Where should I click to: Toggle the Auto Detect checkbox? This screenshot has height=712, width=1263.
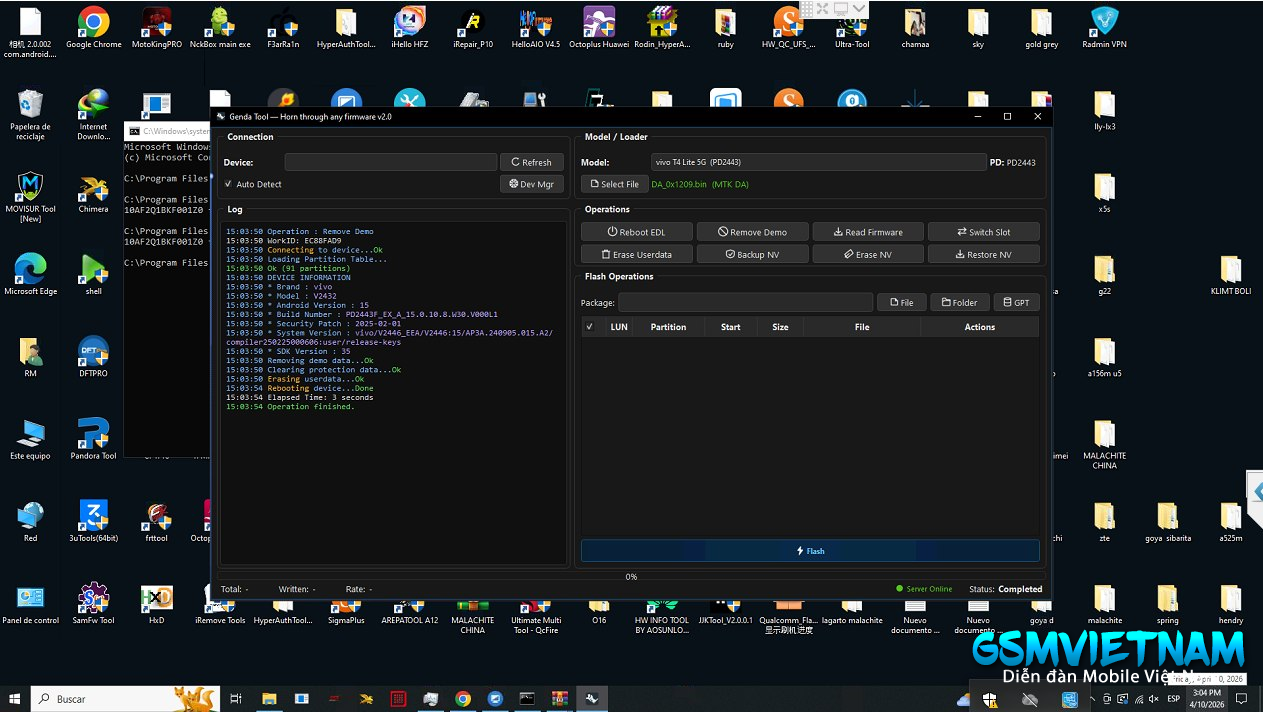229,184
